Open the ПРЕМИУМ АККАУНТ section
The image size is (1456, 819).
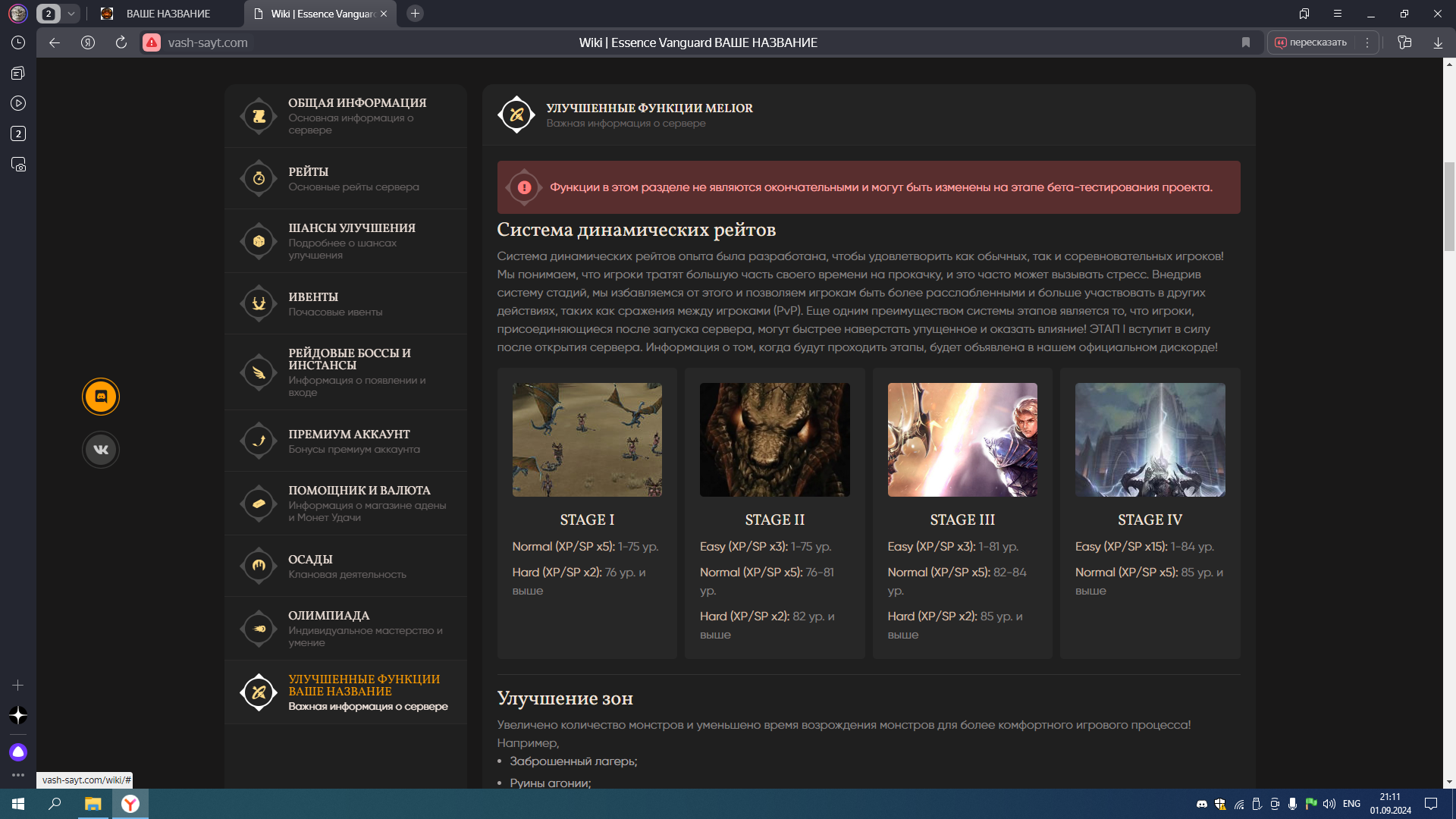coord(346,441)
